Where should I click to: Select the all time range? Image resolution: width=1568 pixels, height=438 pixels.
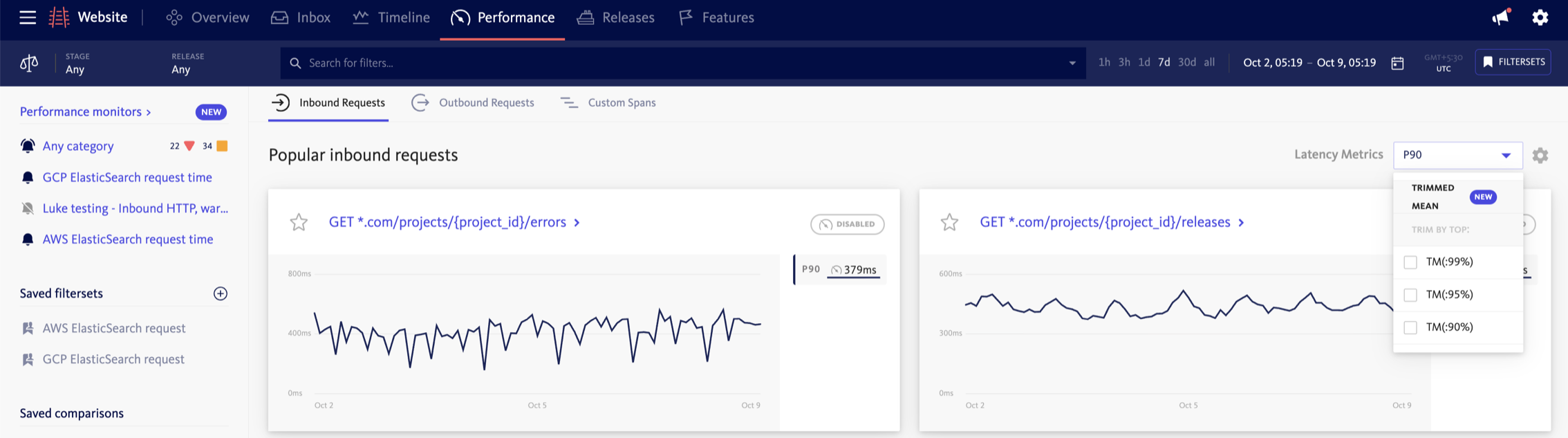[x=1209, y=62]
